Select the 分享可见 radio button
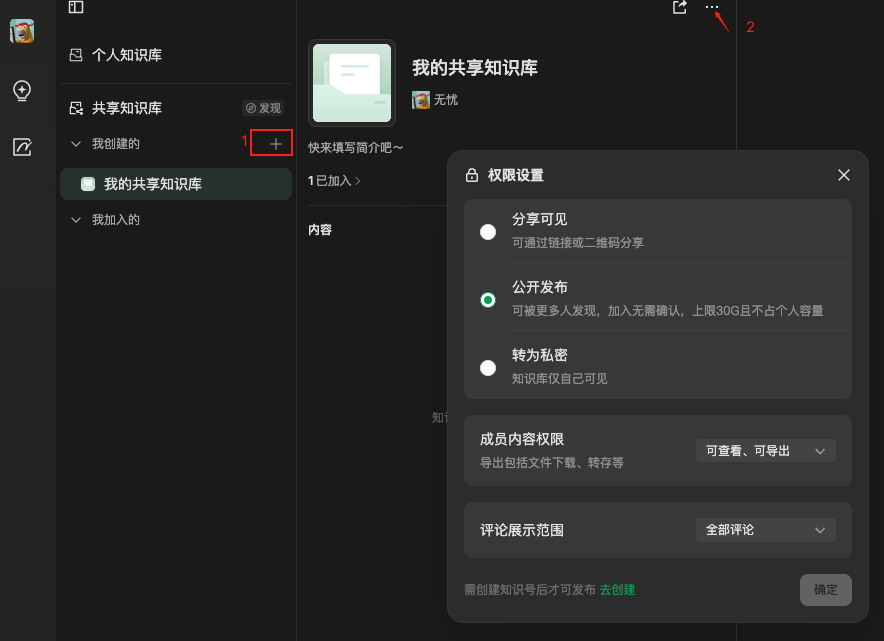The width and height of the screenshot is (884, 641). (x=488, y=231)
